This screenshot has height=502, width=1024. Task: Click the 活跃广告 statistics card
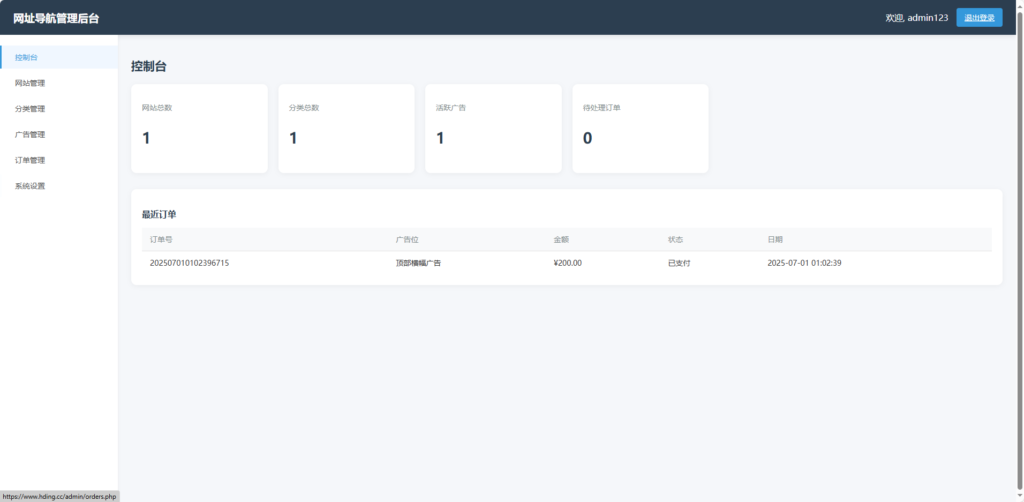(493, 128)
